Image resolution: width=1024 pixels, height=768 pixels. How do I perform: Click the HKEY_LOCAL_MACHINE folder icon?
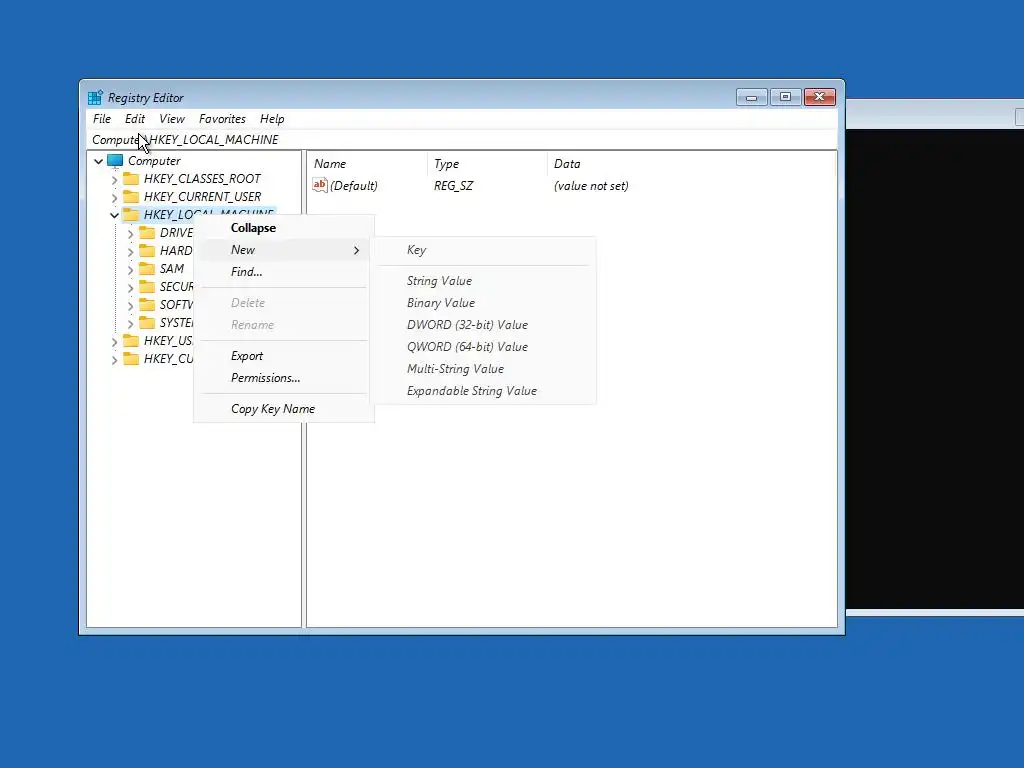[131, 215]
